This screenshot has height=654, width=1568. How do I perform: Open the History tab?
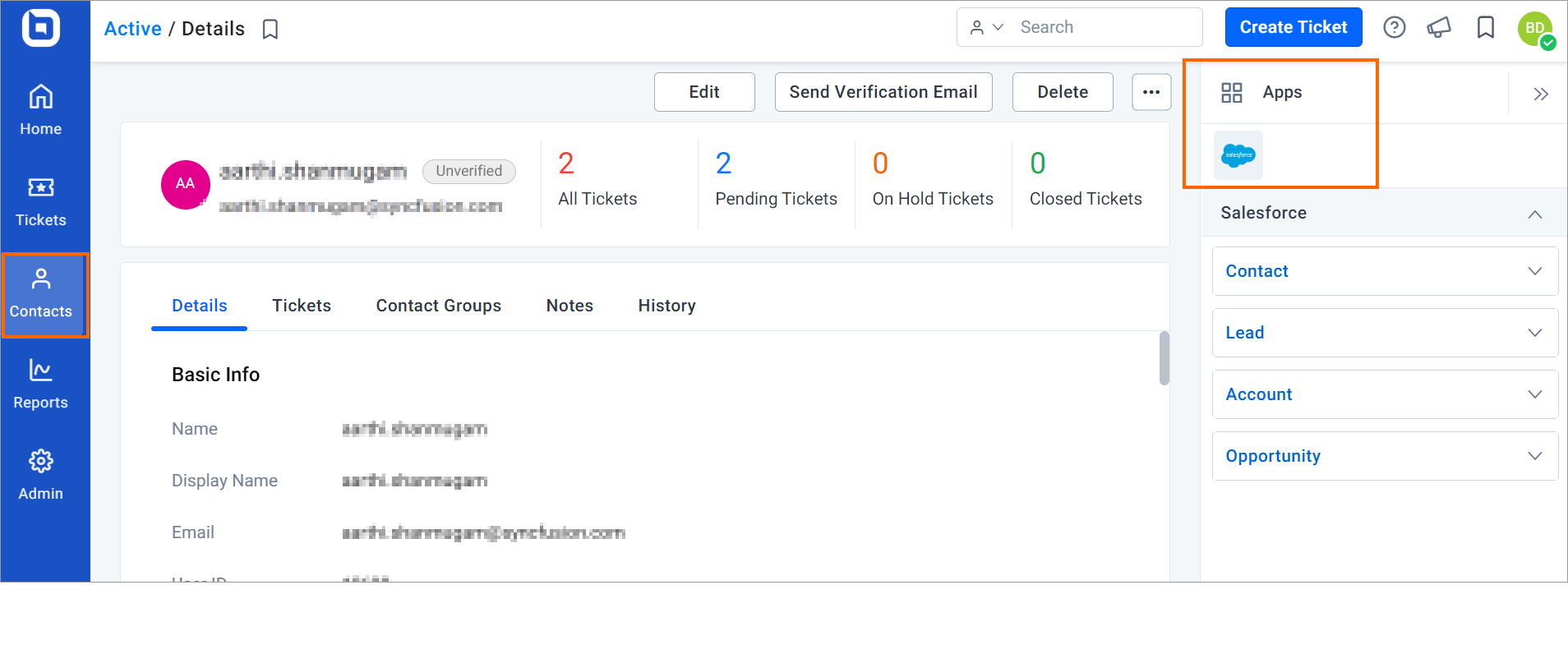pos(666,306)
